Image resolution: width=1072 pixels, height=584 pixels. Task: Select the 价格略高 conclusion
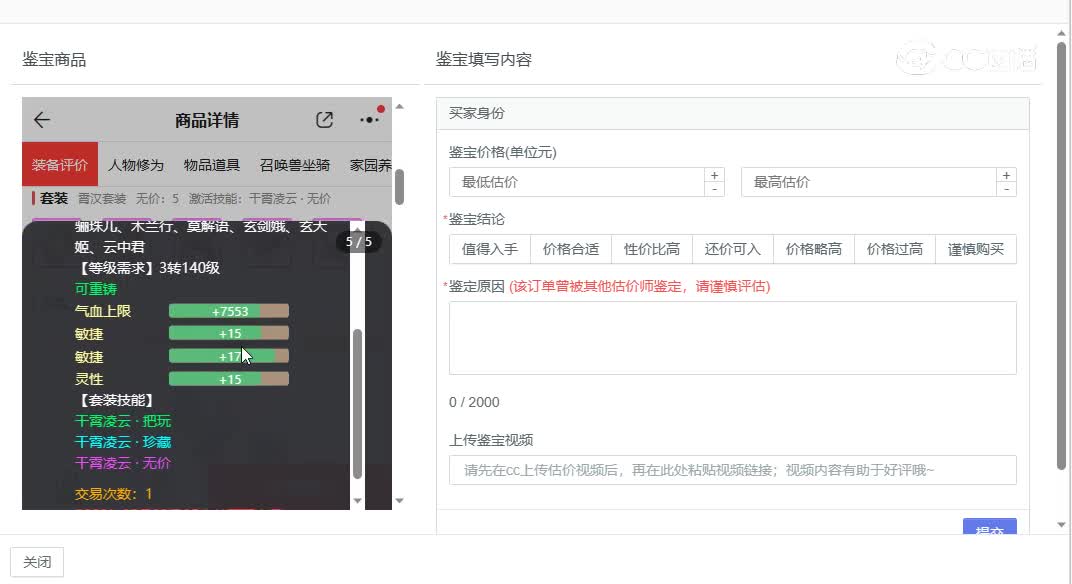click(814, 250)
